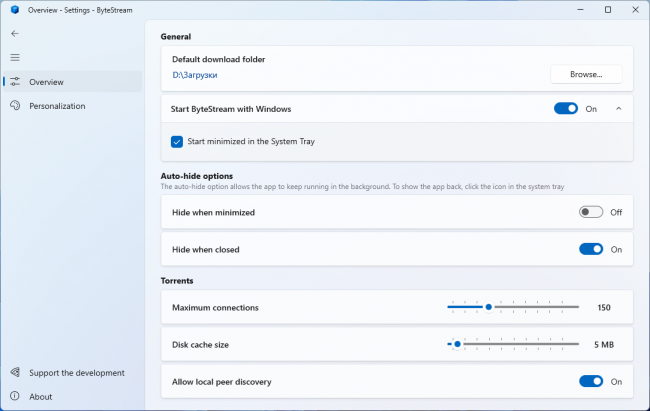Viewport: 650px width, 411px height.
Task: Open the About page
Action: coord(73,396)
